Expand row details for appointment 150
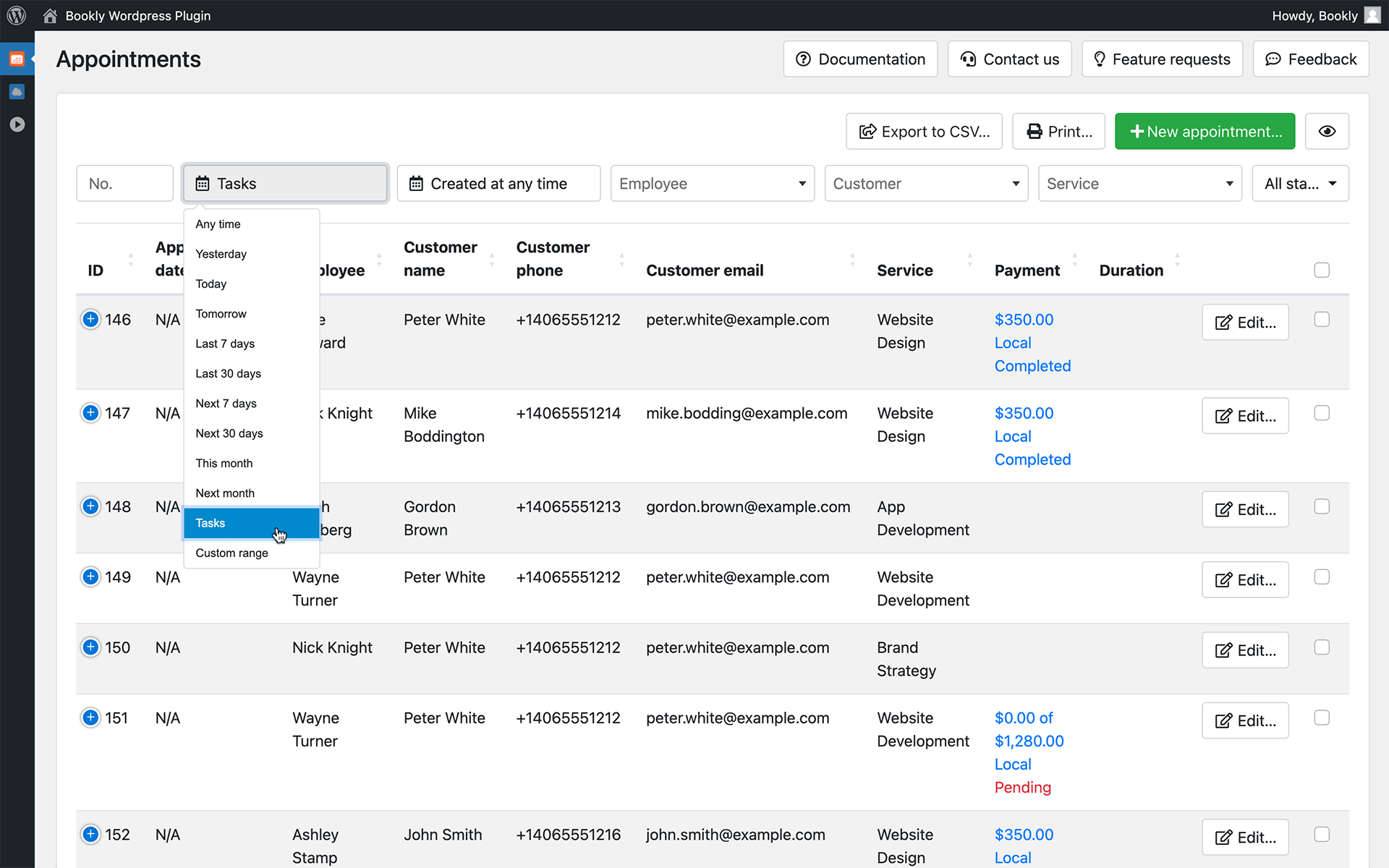Viewport: 1389px width, 868px height. pos(90,647)
